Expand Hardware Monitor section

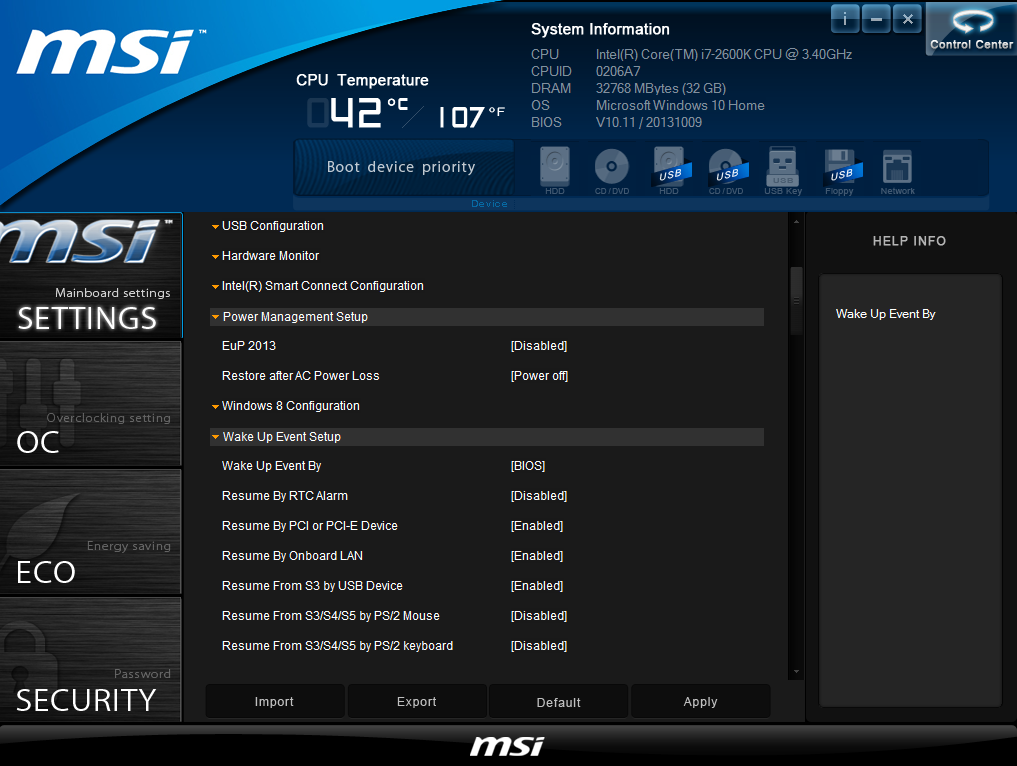pos(265,256)
